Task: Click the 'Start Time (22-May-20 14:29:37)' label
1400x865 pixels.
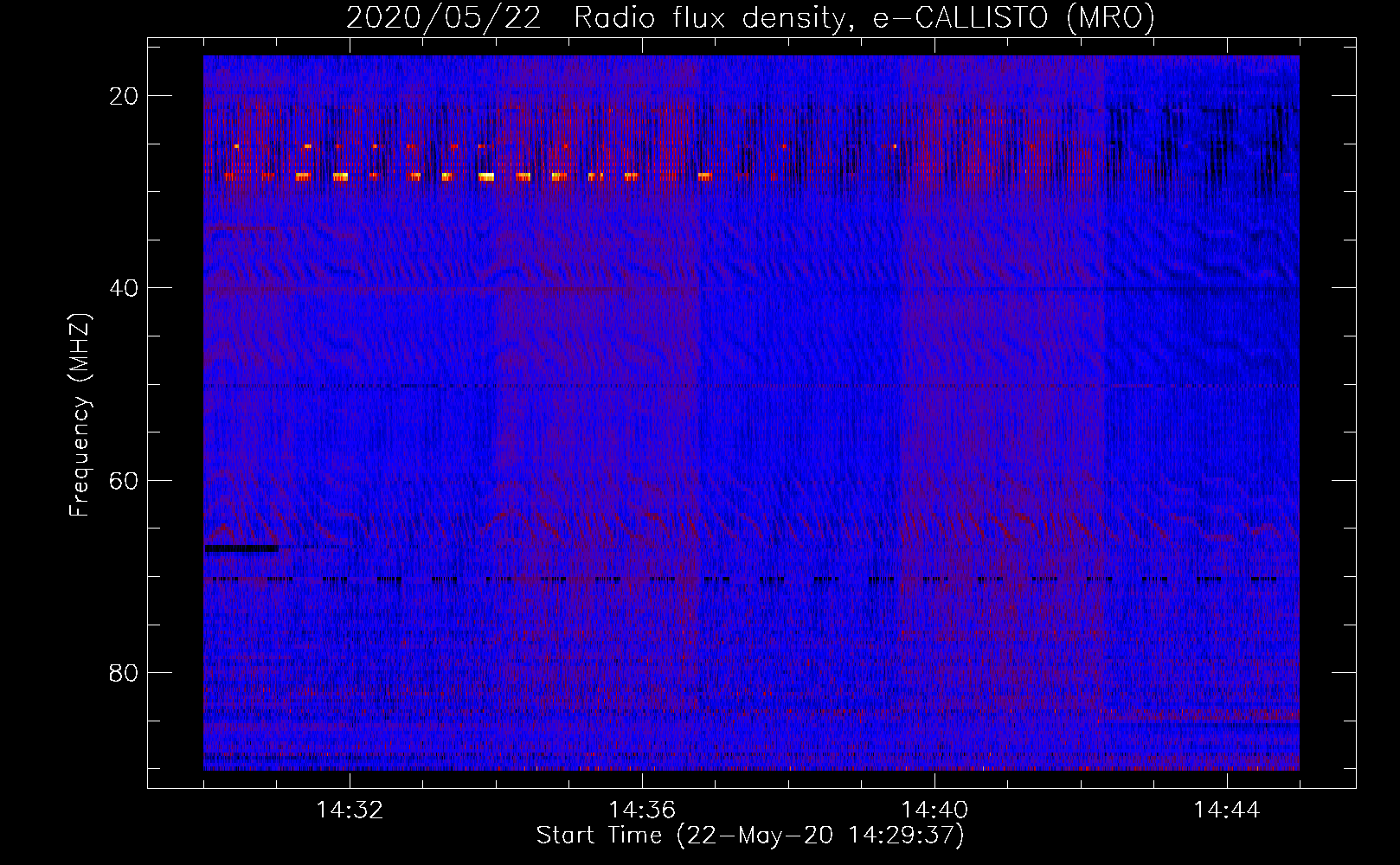Action: (x=750, y=836)
